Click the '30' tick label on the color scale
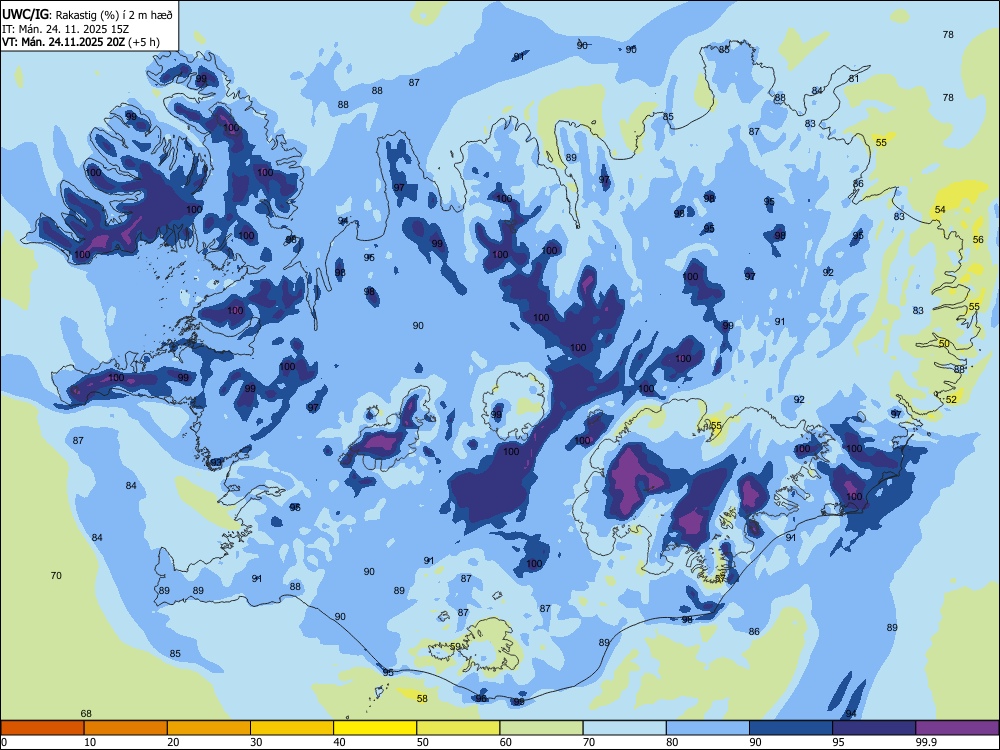Image resolution: width=1000 pixels, height=750 pixels. click(256, 742)
